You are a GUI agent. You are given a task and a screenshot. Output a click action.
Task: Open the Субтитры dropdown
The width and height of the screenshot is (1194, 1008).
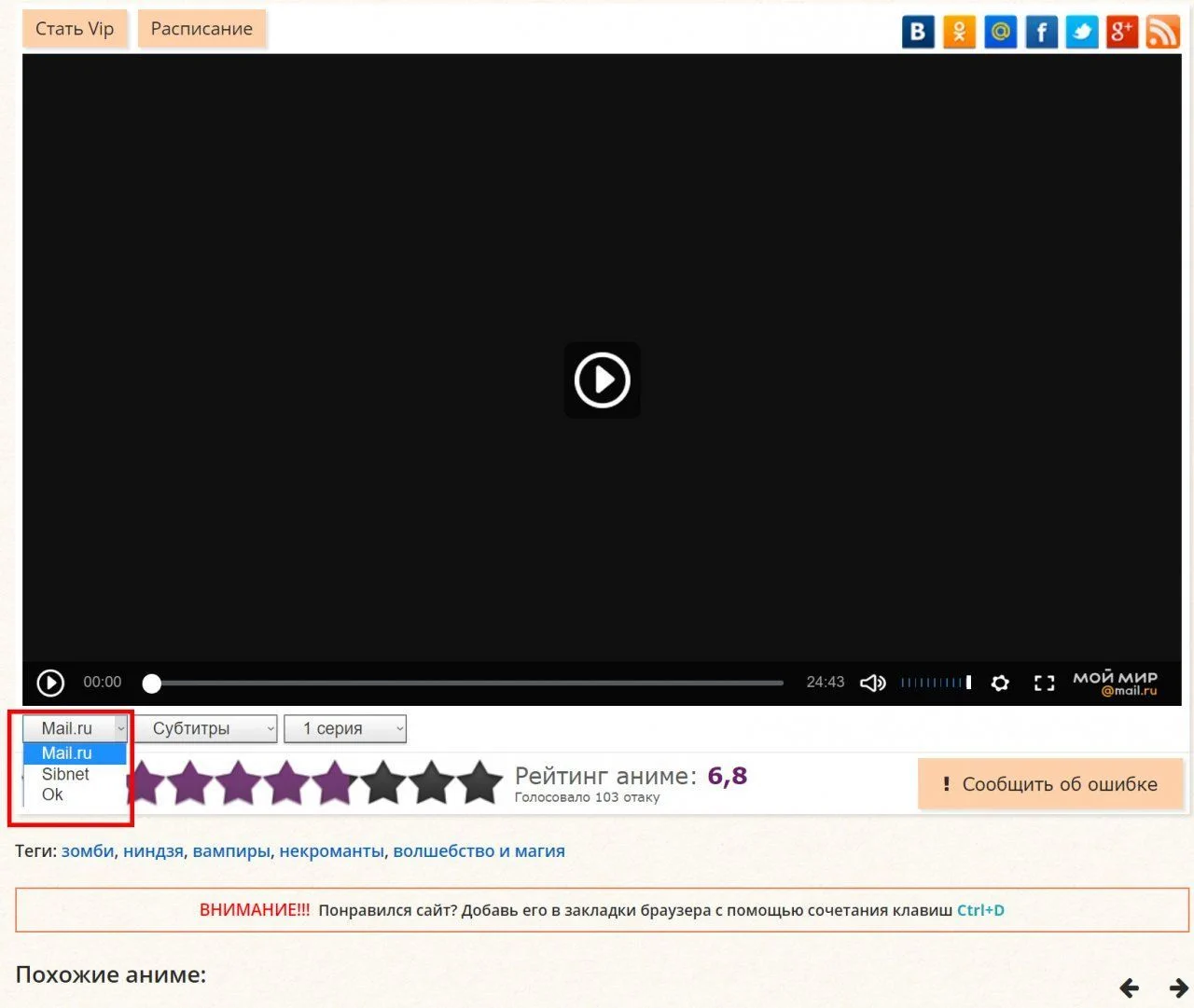(206, 728)
